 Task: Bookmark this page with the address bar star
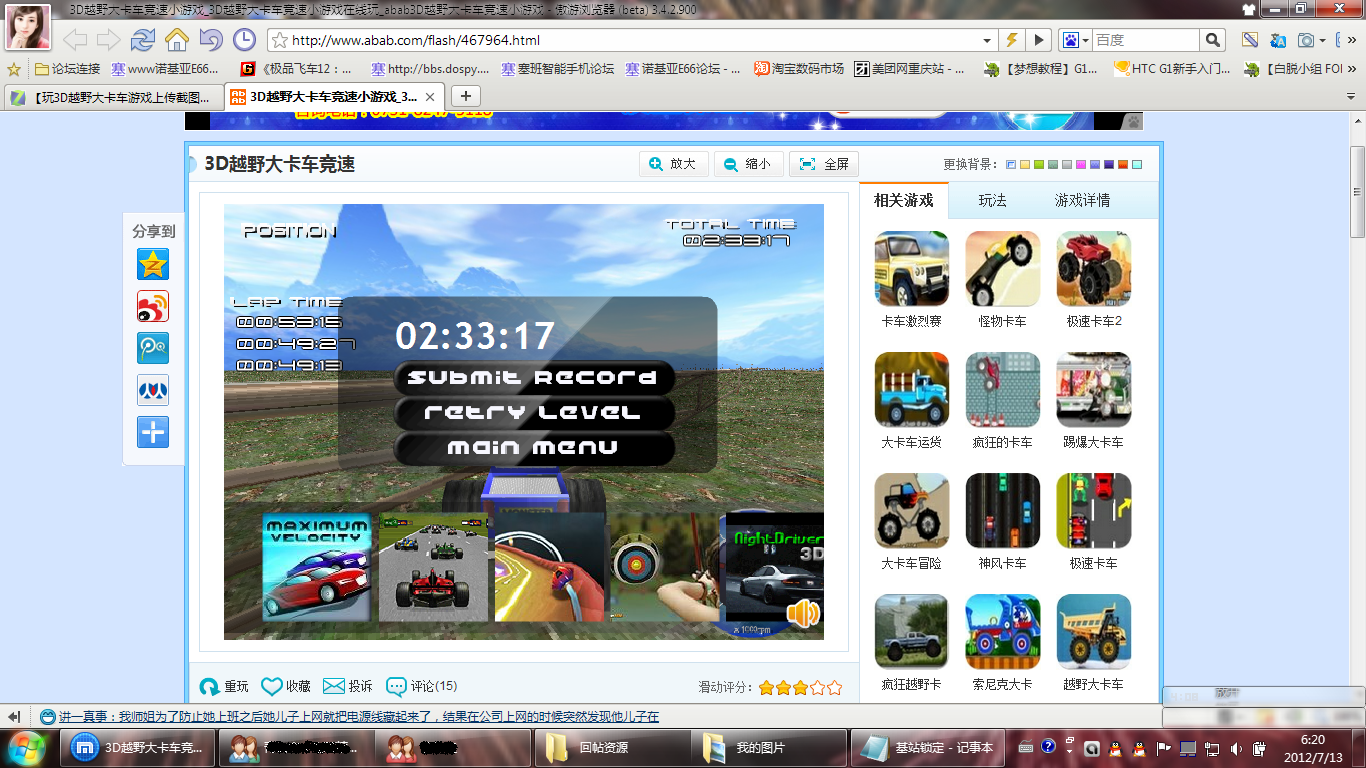(280, 41)
